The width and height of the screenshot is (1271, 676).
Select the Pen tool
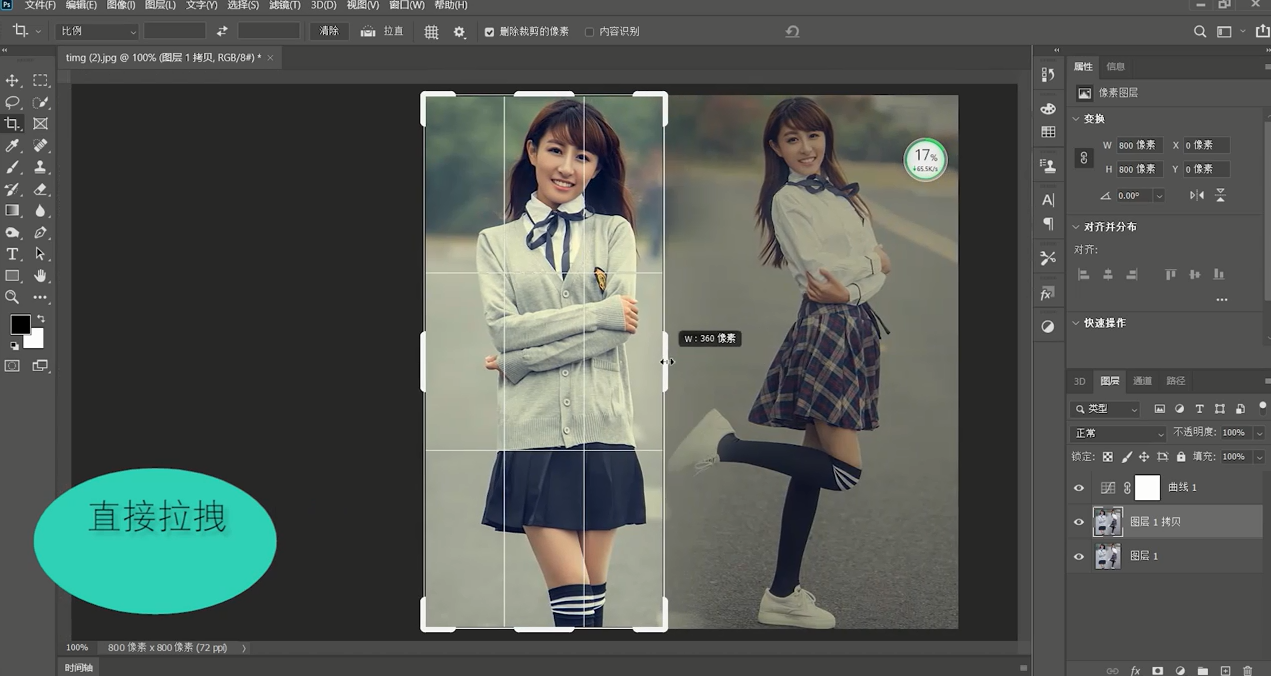41,233
